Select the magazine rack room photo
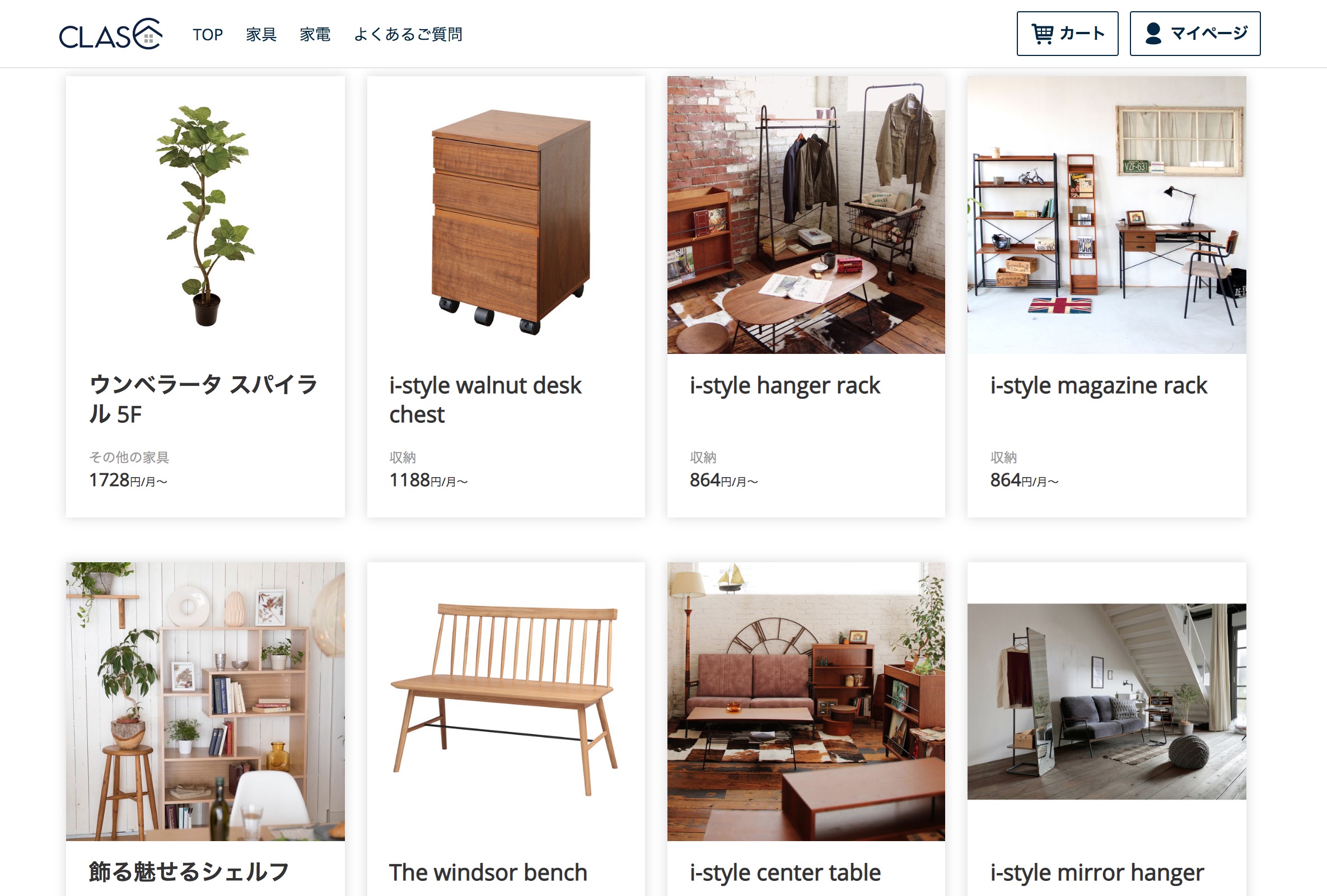1327x896 pixels. tap(1106, 215)
